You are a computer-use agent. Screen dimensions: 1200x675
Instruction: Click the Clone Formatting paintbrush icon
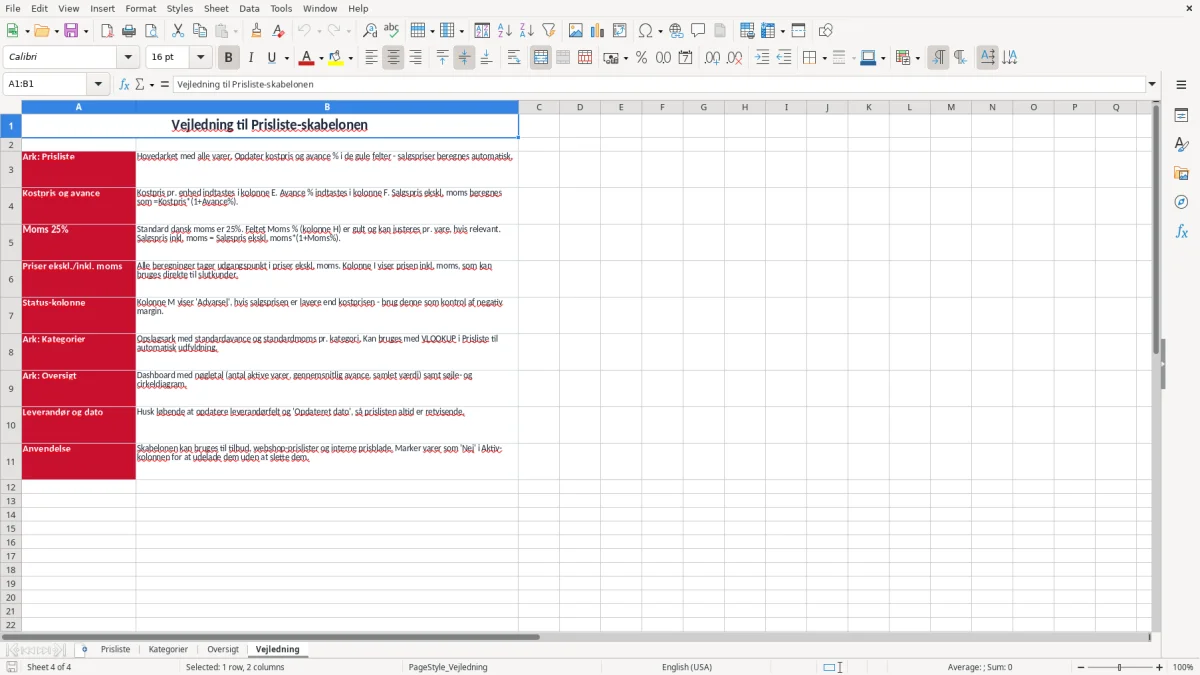[257, 31]
